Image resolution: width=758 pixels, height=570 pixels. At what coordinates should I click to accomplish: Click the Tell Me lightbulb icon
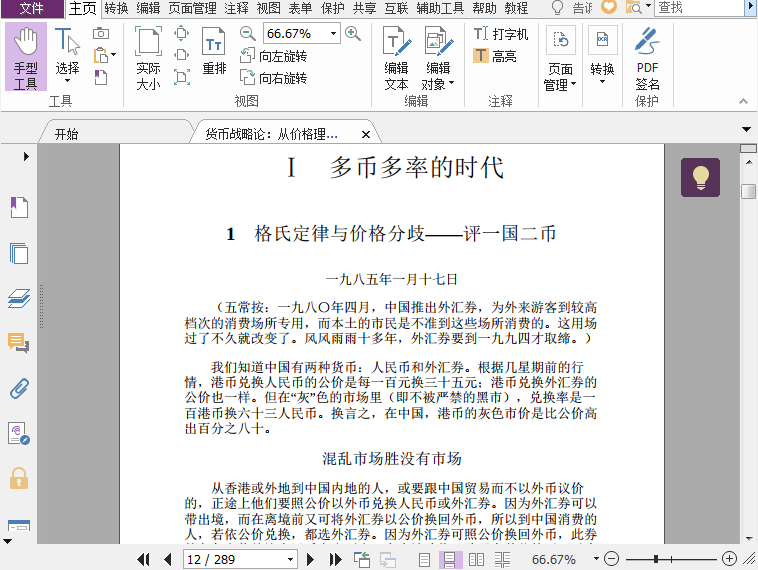(557, 8)
